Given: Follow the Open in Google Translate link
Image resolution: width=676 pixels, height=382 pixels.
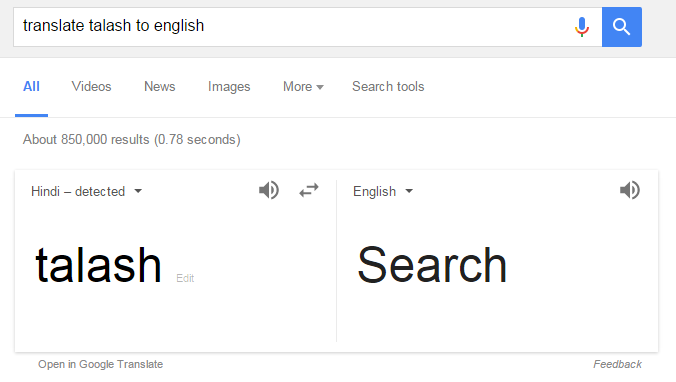Looking at the screenshot, I should click(100, 364).
